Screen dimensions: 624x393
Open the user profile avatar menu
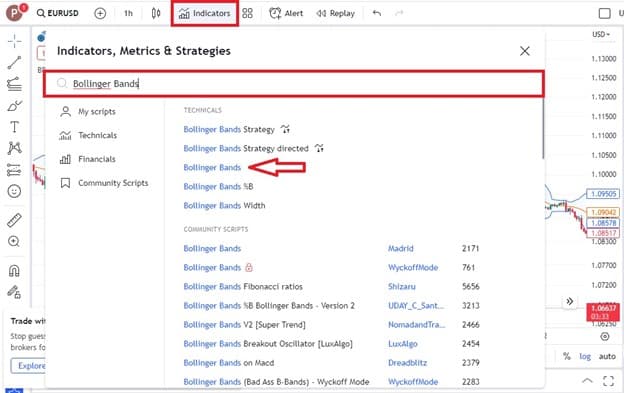tap(15, 13)
